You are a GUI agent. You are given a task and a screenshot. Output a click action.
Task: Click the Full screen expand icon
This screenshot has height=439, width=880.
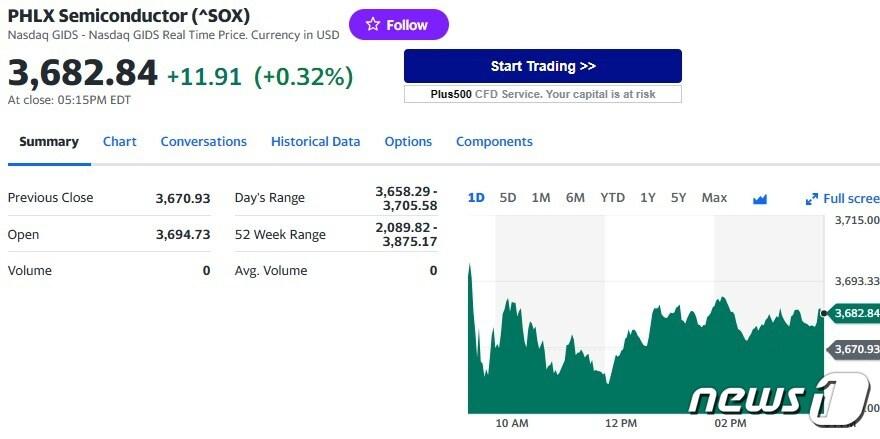pos(812,199)
